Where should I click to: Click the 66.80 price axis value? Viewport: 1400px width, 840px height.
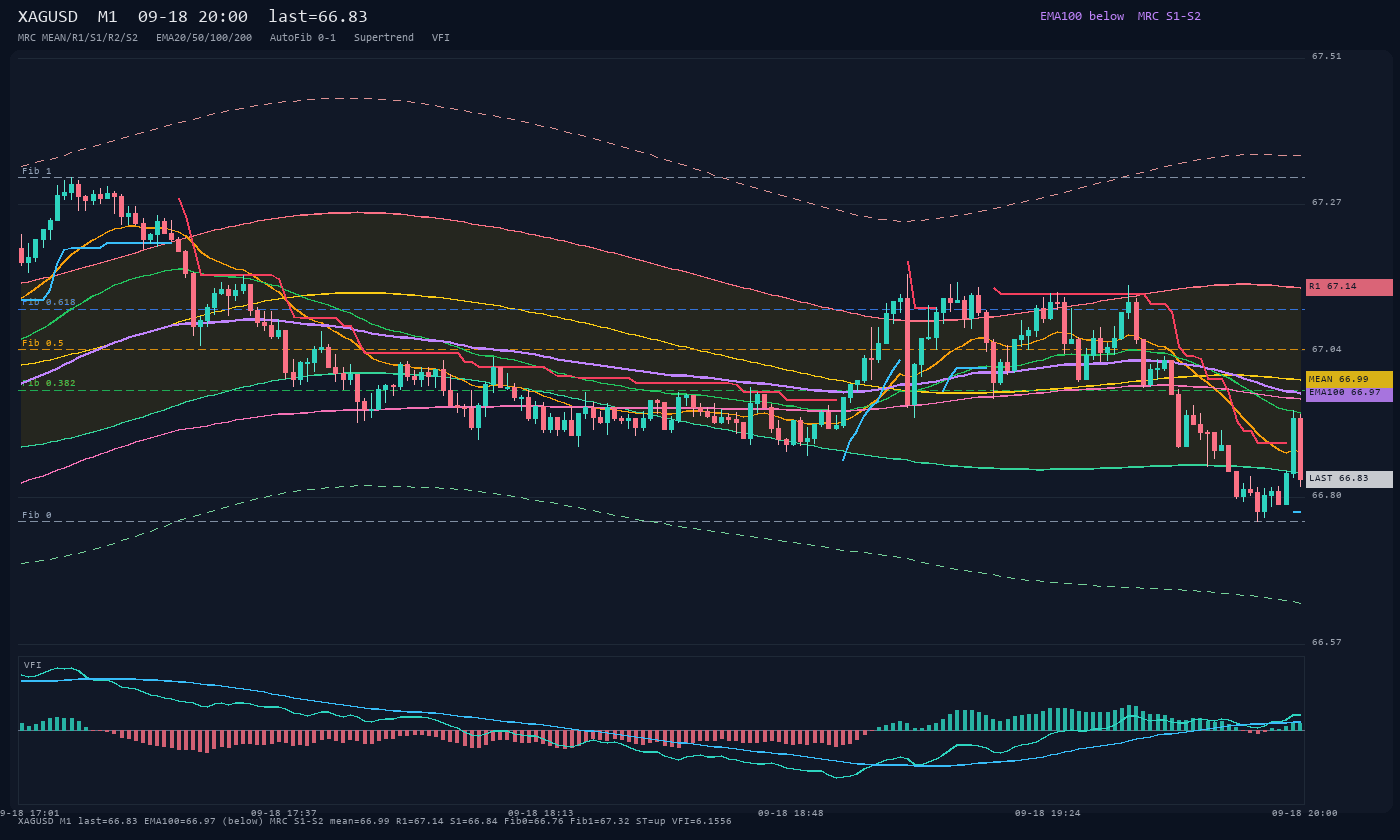tap(1327, 496)
